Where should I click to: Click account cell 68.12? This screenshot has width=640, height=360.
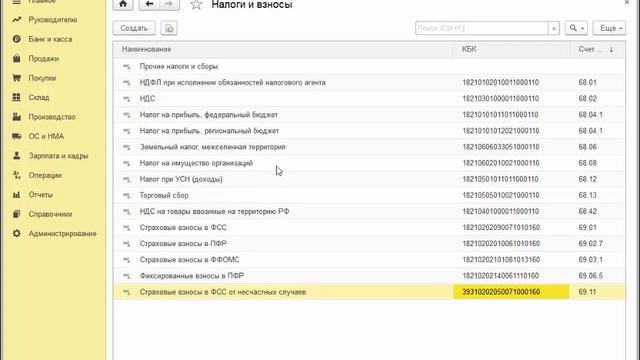point(587,179)
